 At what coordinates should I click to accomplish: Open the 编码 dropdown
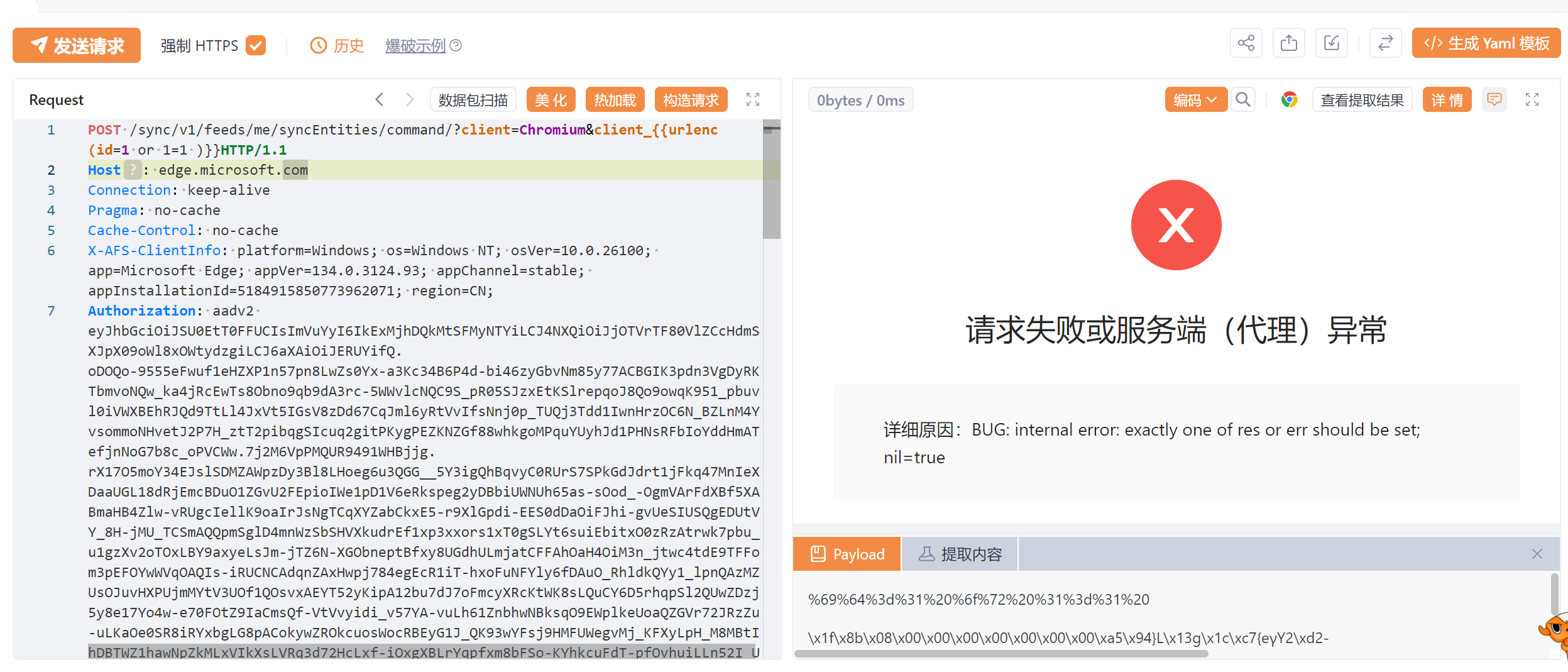coord(1195,100)
